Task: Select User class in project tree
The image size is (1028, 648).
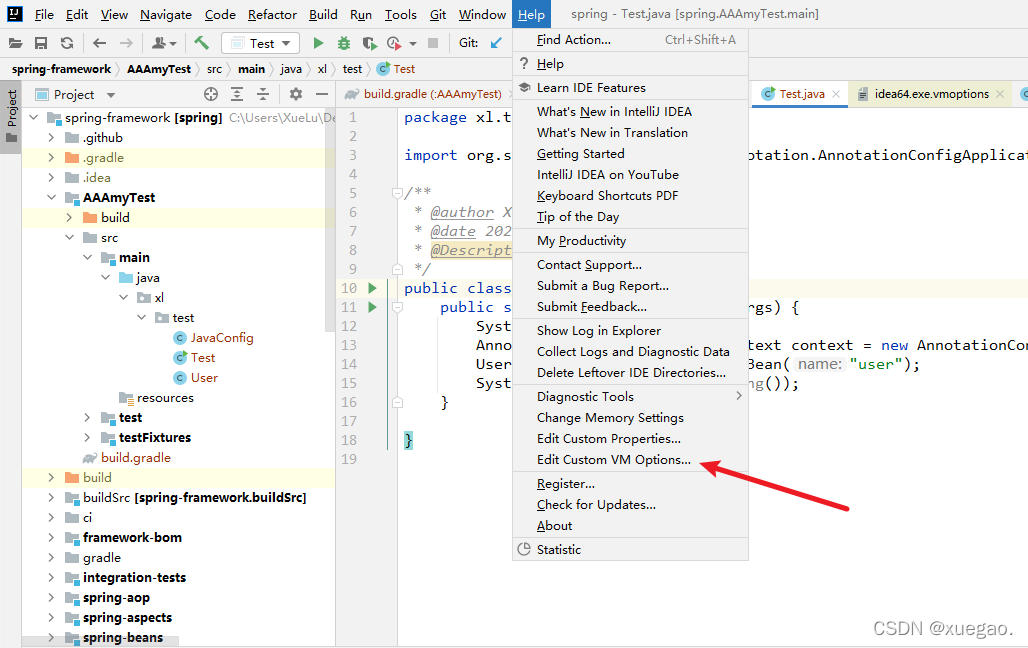Action: pyautogui.click(x=204, y=378)
